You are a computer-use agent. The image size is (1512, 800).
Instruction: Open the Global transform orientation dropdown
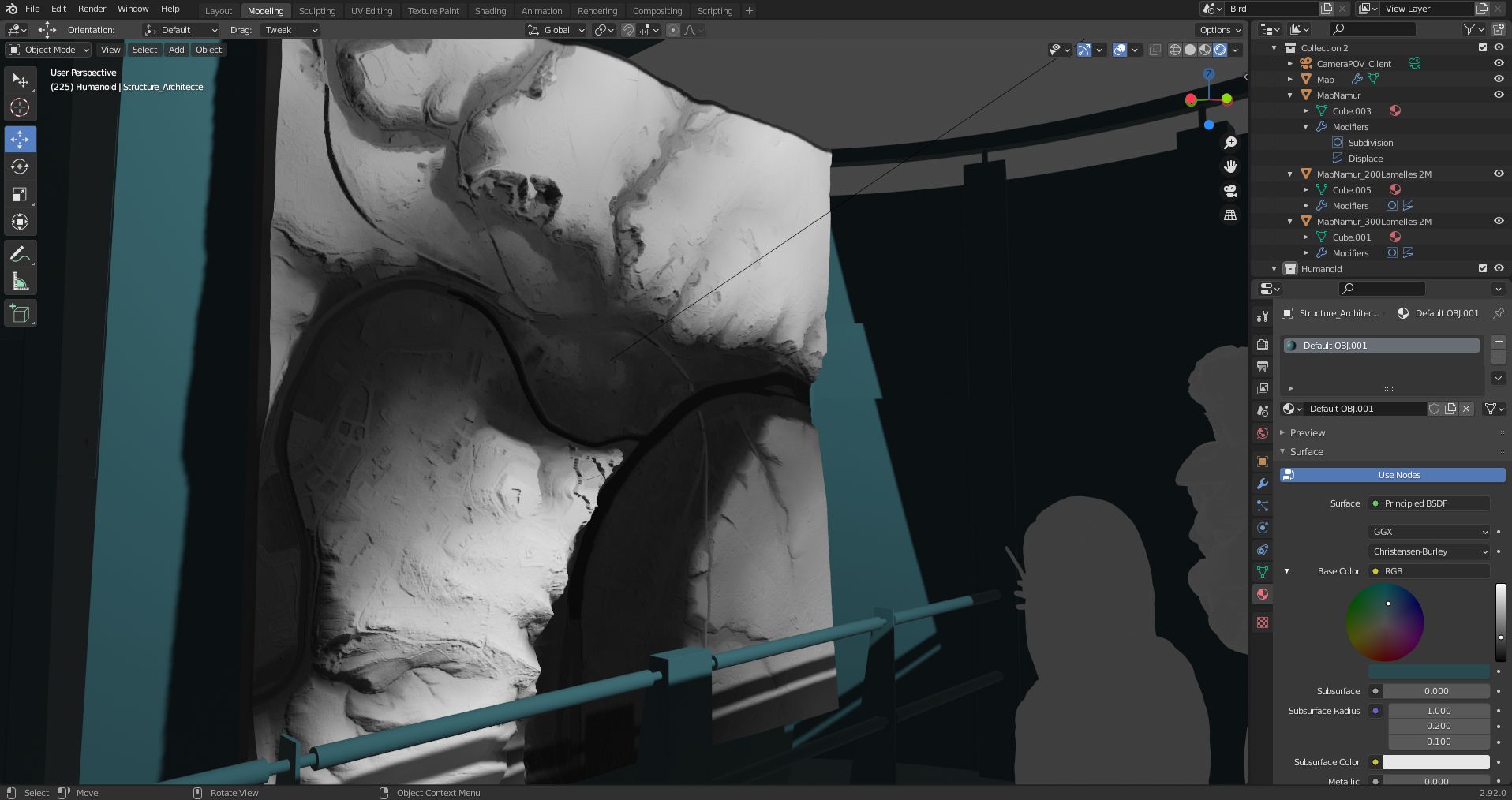[556, 30]
